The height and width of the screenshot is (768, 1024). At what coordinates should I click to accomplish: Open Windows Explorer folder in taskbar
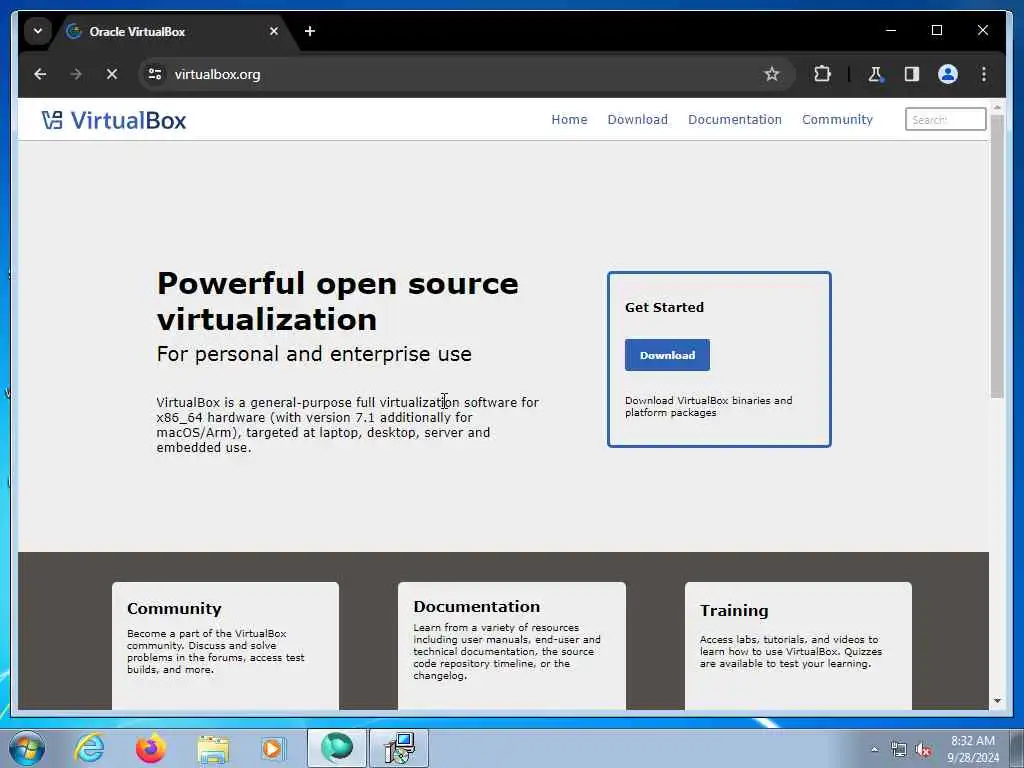[213, 748]
